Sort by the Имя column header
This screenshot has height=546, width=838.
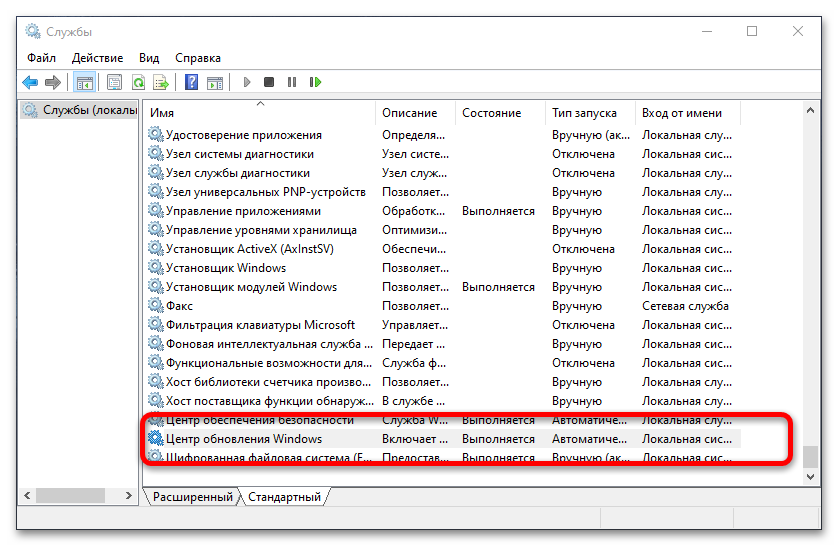260,113
